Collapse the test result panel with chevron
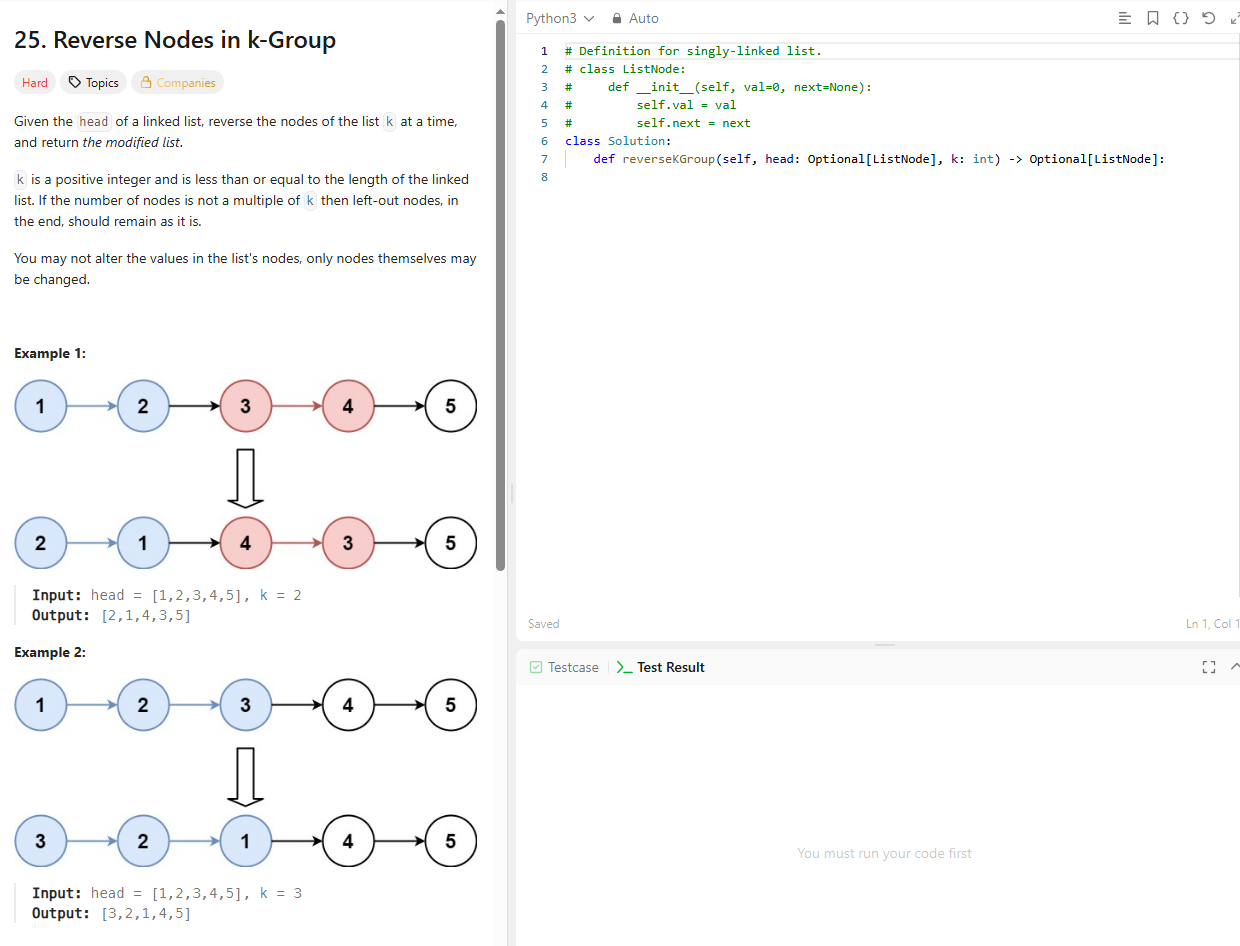This screenshot has height=946, width=1240. 1234,667
